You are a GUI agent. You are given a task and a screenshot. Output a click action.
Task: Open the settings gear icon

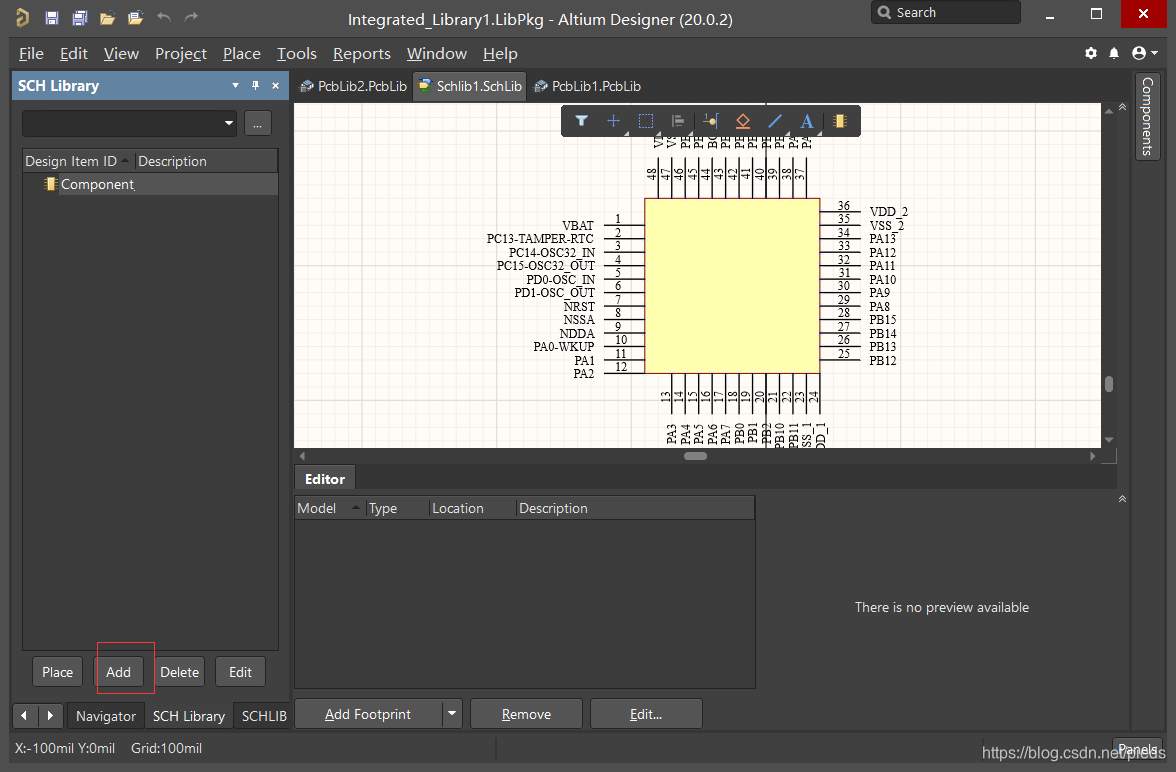click(x=1091, y=53)
